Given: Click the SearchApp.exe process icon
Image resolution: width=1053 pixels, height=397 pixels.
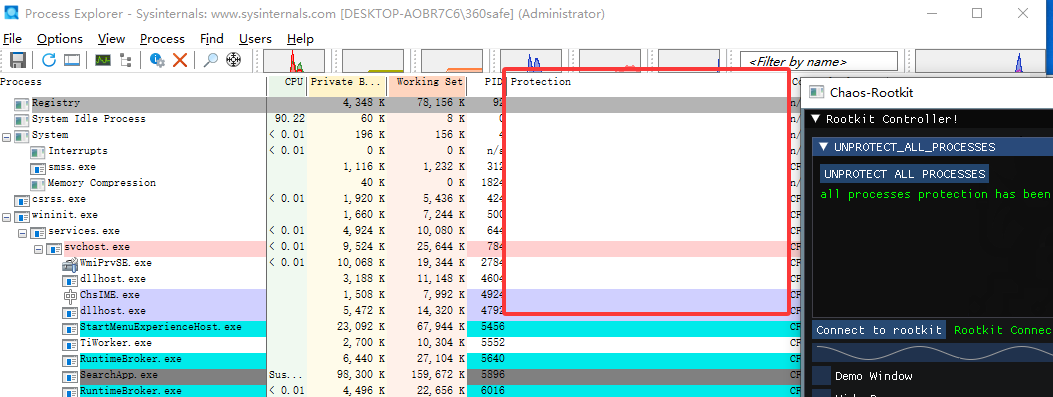Looking at the screenshot, I should coord(70,376).
